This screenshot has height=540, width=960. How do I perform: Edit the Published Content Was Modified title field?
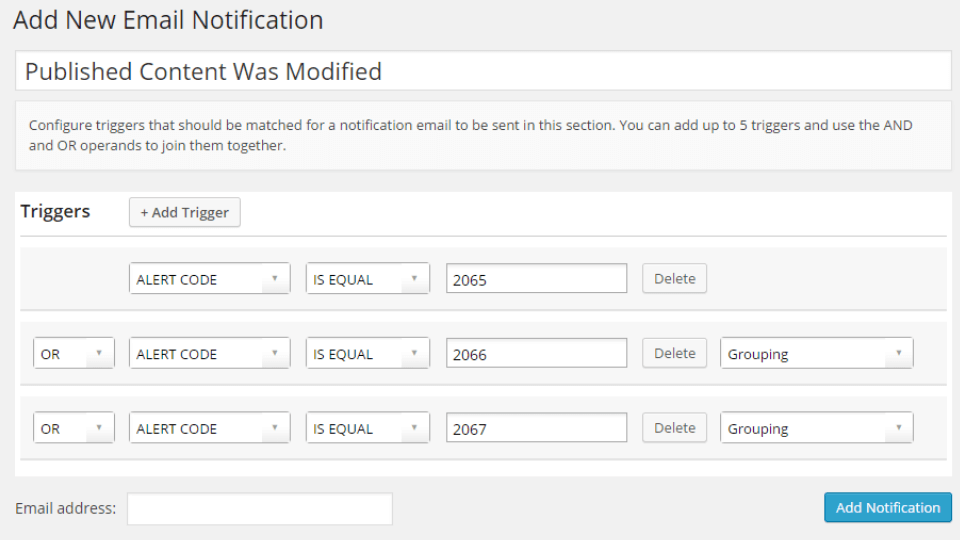pos(483,71)
